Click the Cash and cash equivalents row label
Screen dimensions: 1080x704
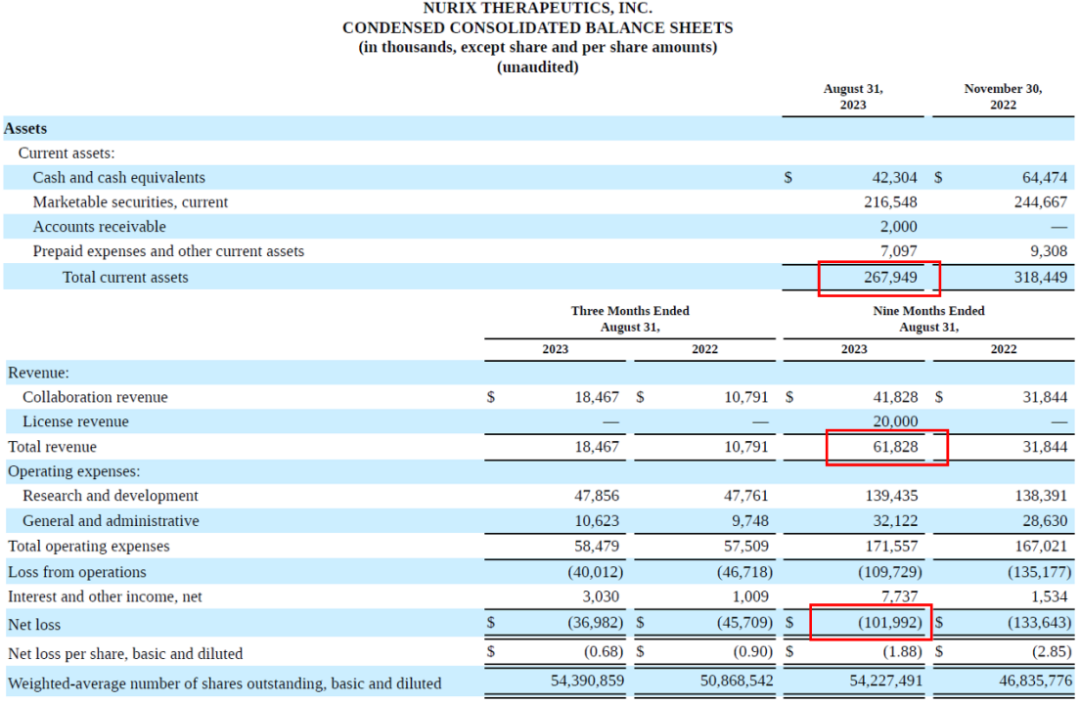[x=119, y=178]
